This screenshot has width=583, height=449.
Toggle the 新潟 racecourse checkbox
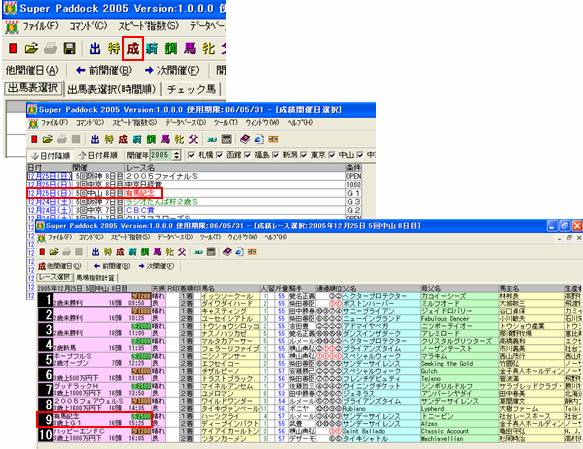pyautogui.click(x=276, y=155)
